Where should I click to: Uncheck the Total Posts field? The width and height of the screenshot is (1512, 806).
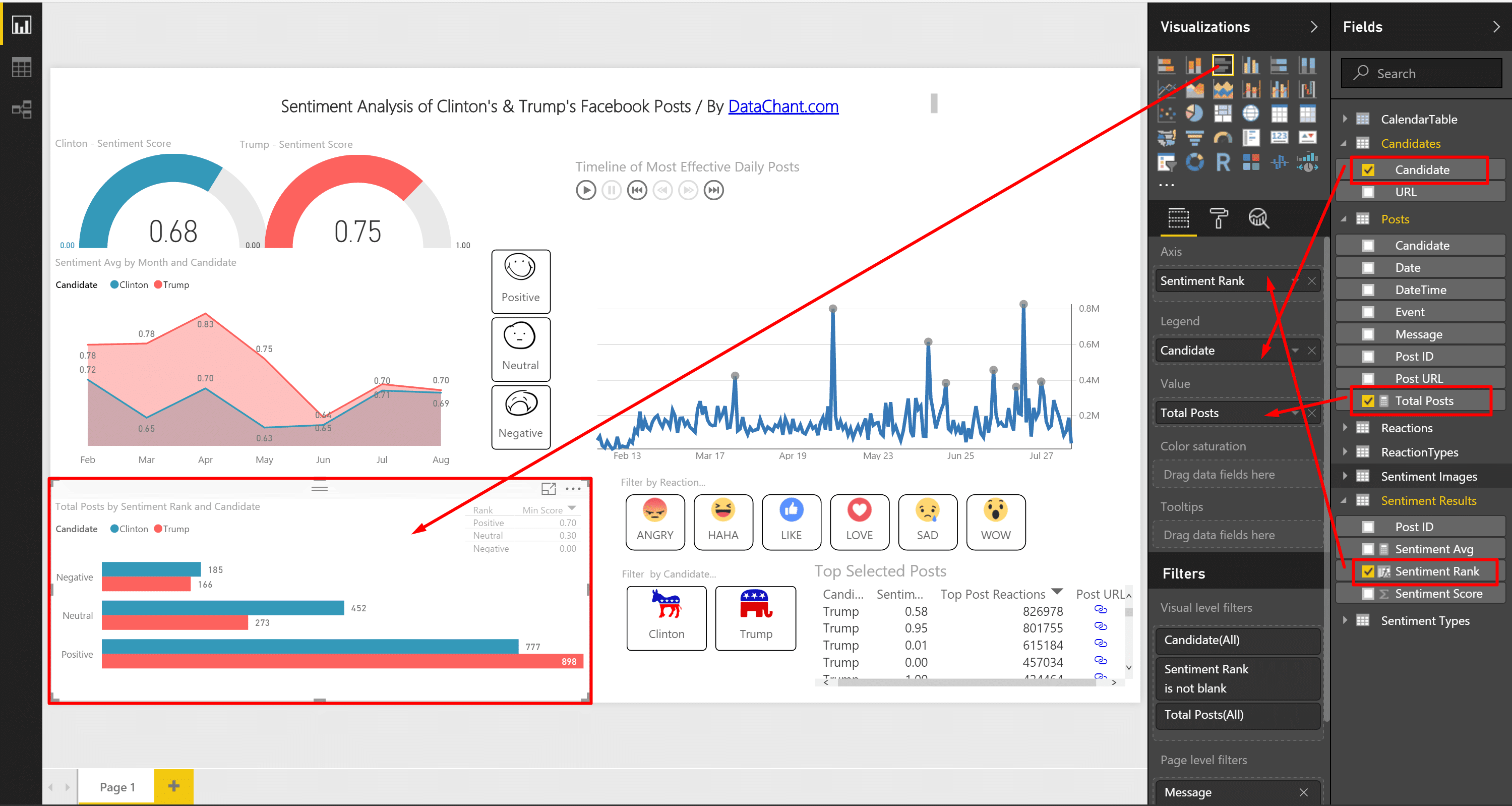coord(1368,401)
